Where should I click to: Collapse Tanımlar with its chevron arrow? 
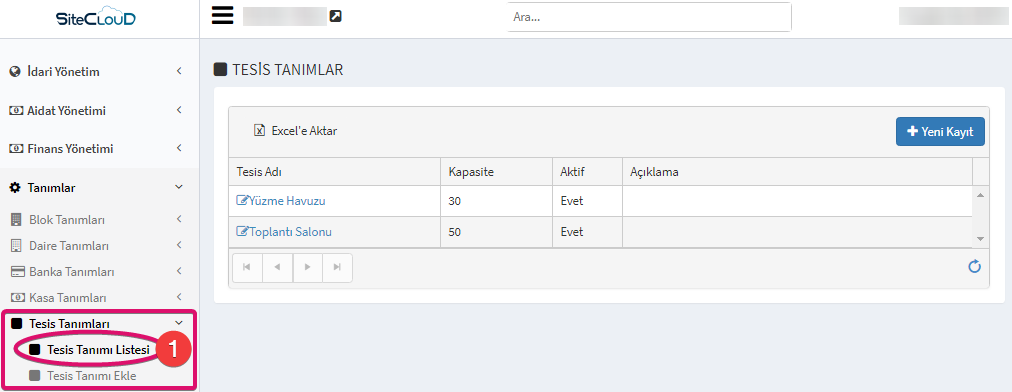tap(179, 187)
